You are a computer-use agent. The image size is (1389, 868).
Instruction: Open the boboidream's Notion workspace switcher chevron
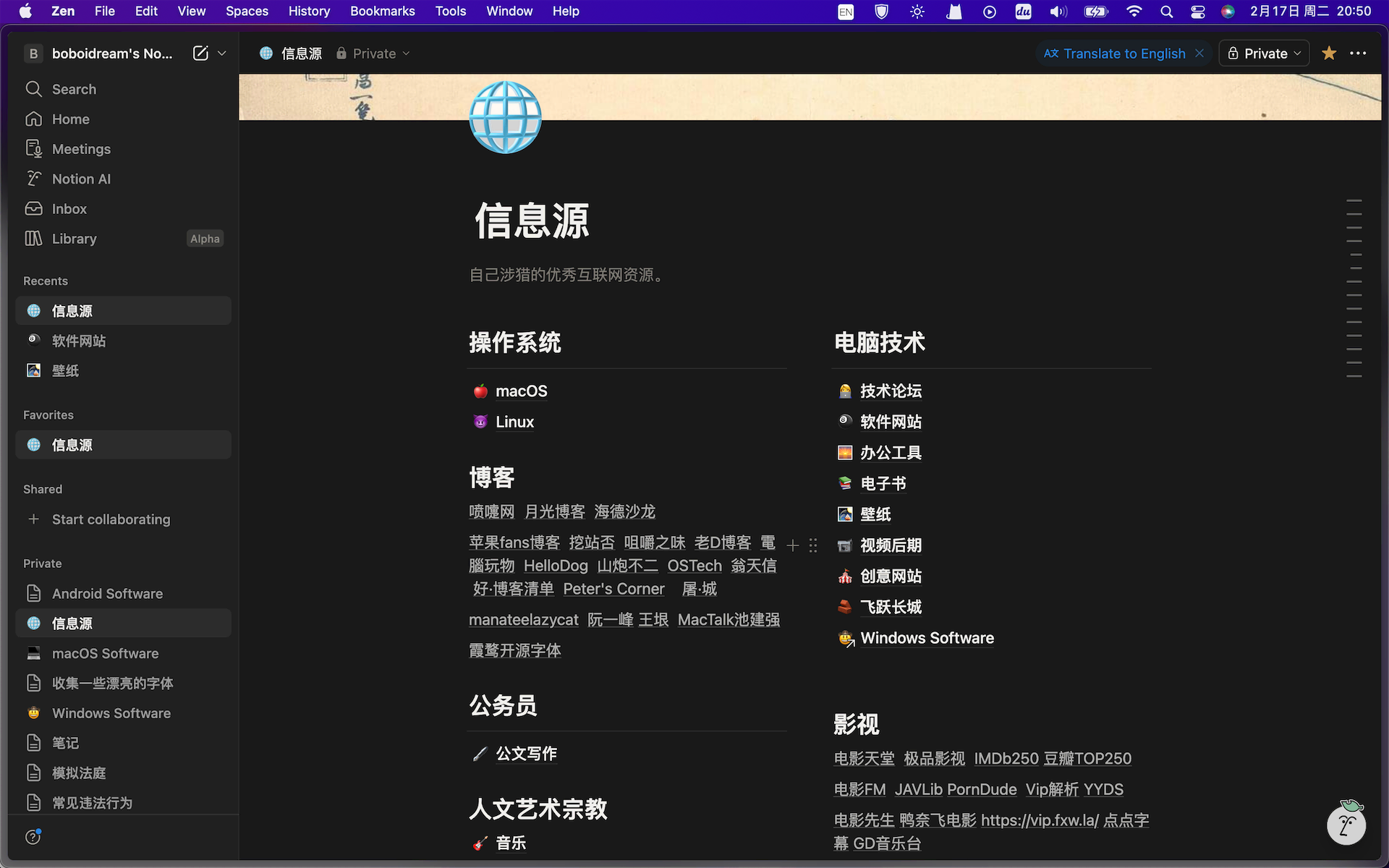pyautogui.click(x=222, y=53)
